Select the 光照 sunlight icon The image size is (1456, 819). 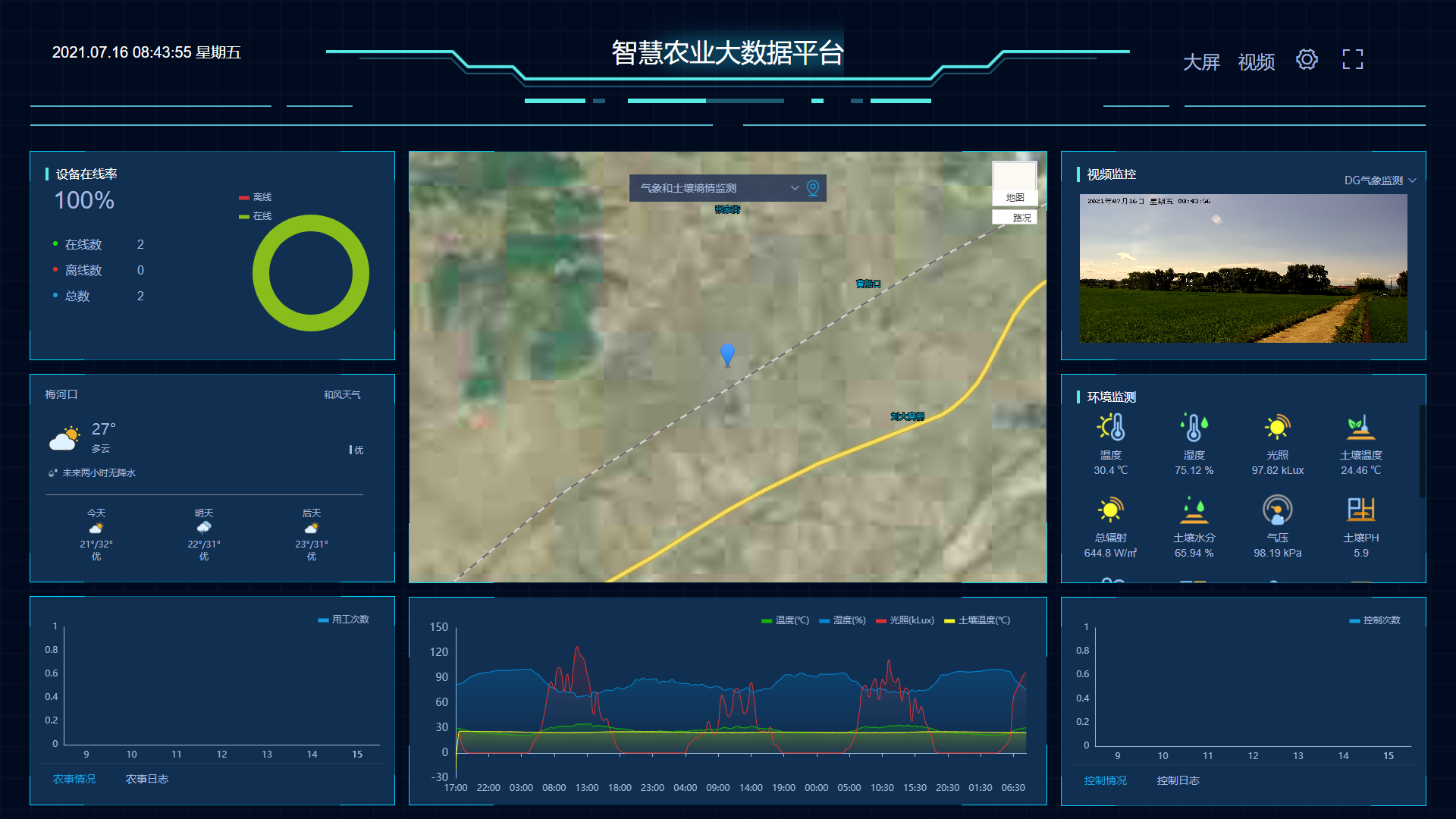click(1277, 428)
